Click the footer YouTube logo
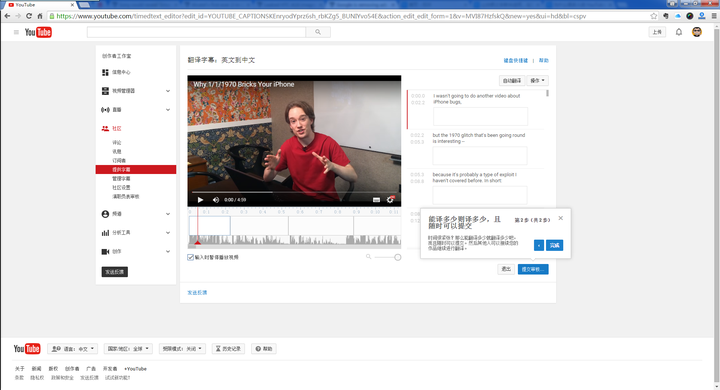Viewport: 720px width, 390px height. pos(27,349)
